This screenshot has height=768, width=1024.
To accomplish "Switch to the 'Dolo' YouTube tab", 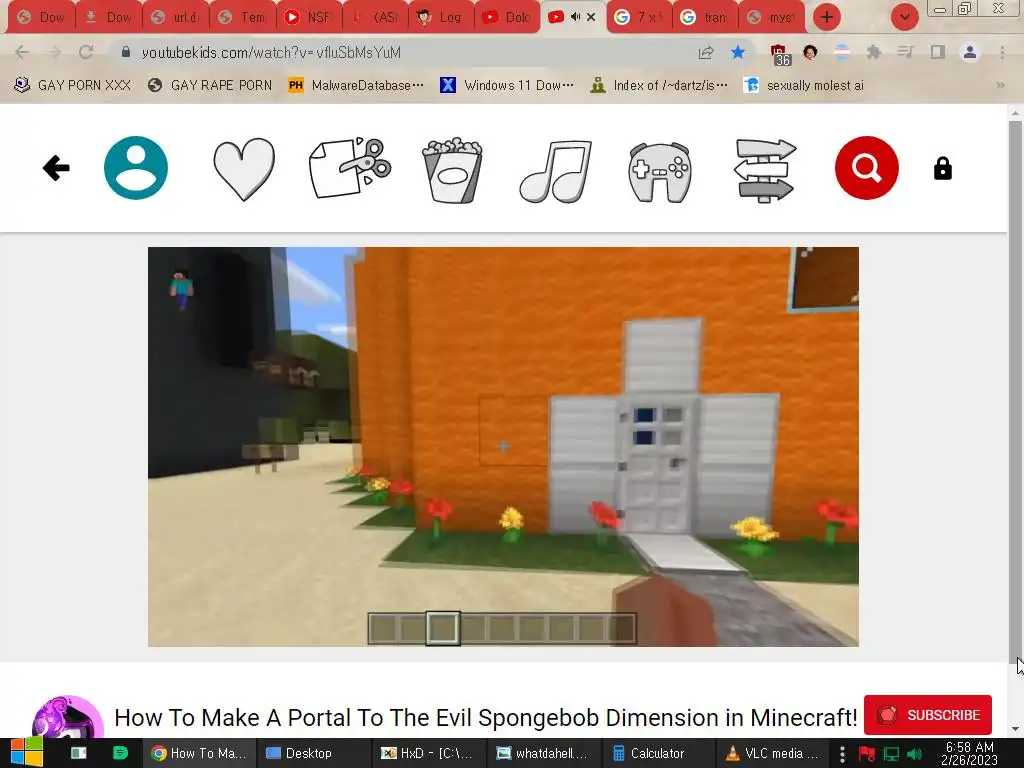I will click(507, 17).
